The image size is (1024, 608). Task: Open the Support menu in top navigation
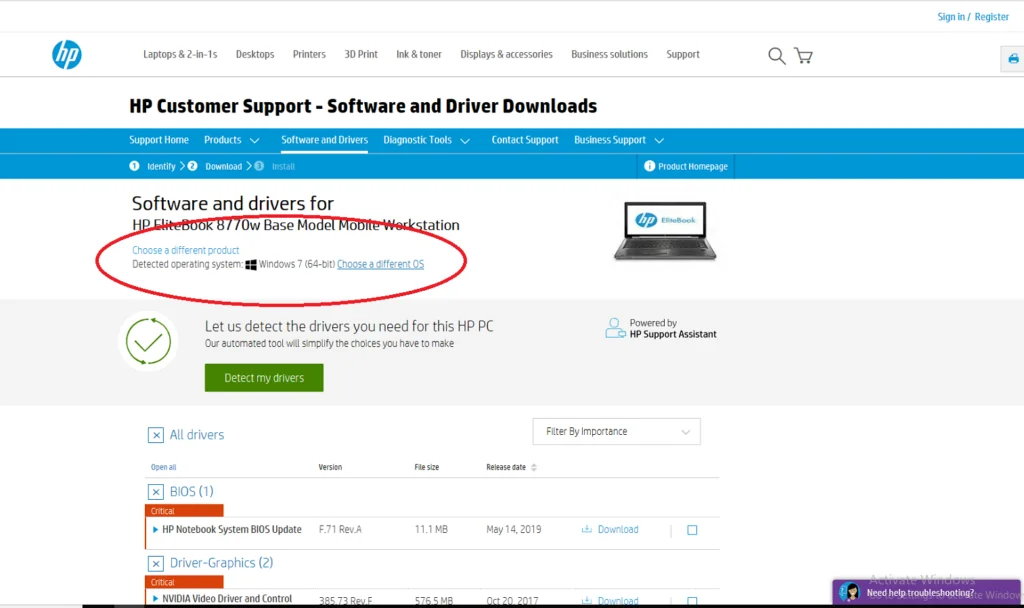pos(682,54)
